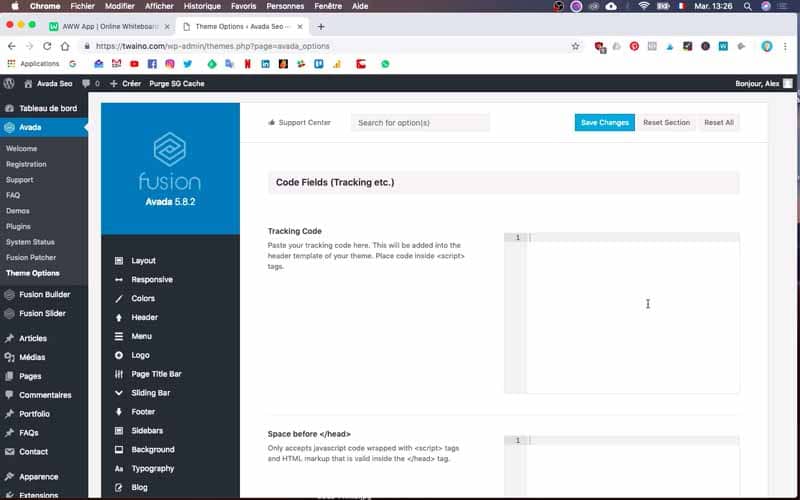Click the Header up-arrow icon

119,317
